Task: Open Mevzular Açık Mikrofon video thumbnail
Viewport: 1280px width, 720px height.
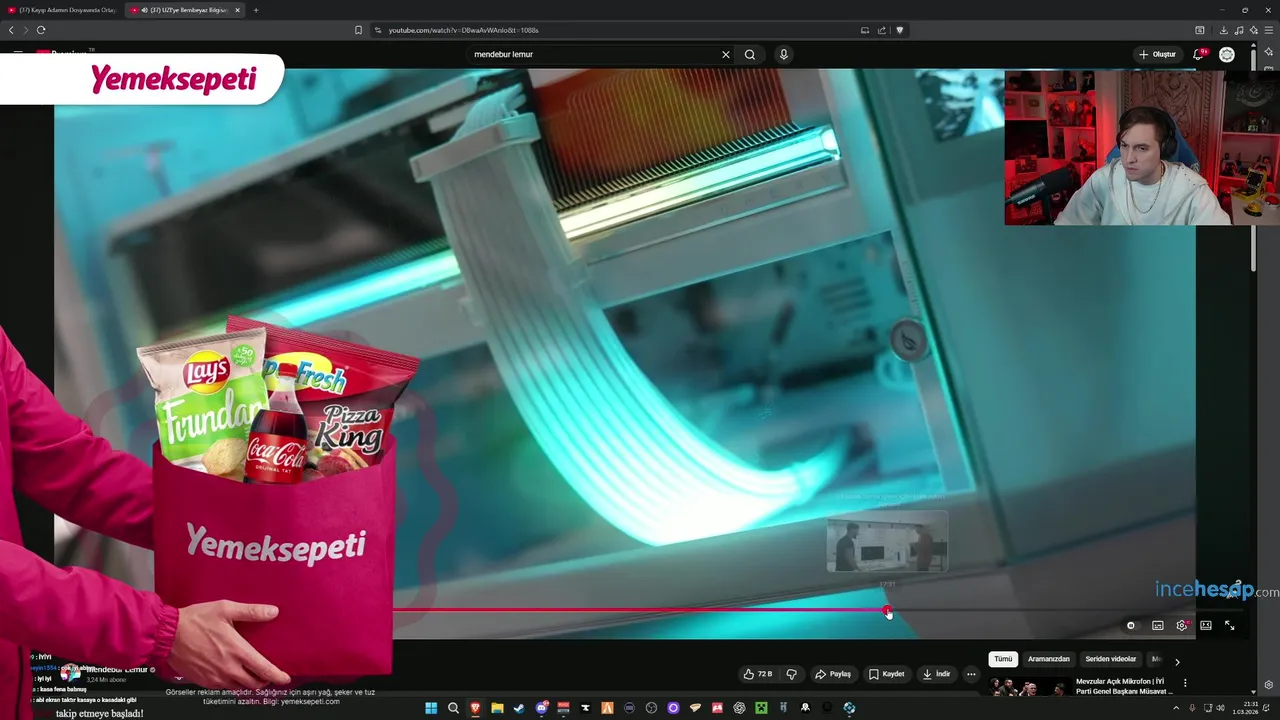Action: point(1028,687)
